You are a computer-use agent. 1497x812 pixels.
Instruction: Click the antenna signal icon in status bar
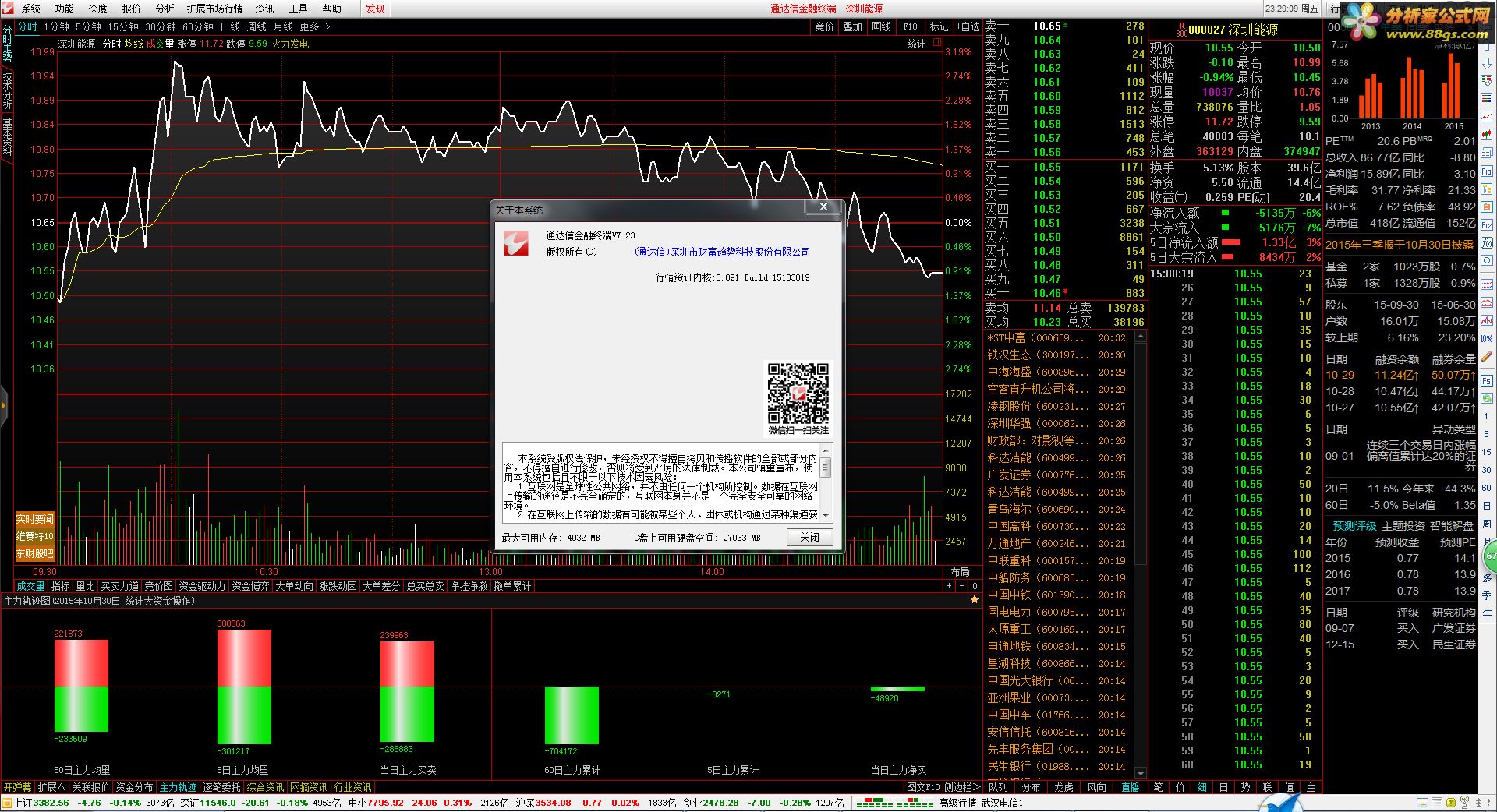[x=1464, y=803]
